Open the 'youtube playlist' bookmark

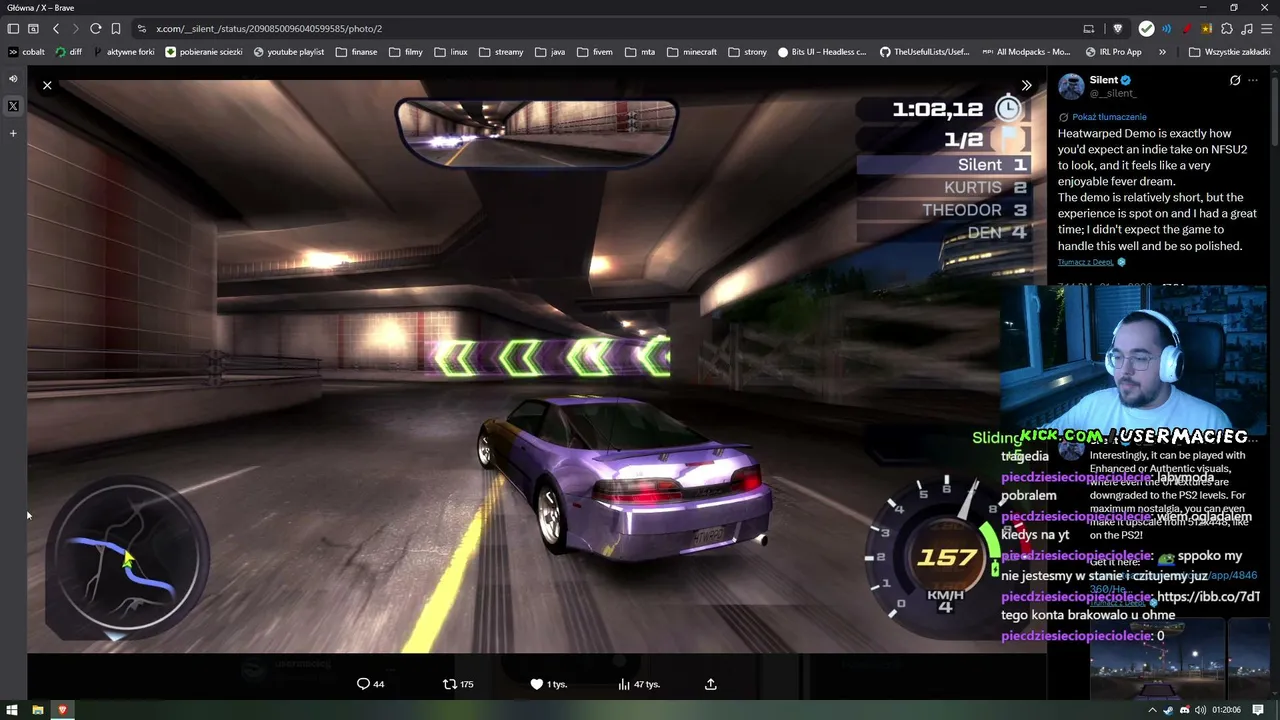point(289,52)
